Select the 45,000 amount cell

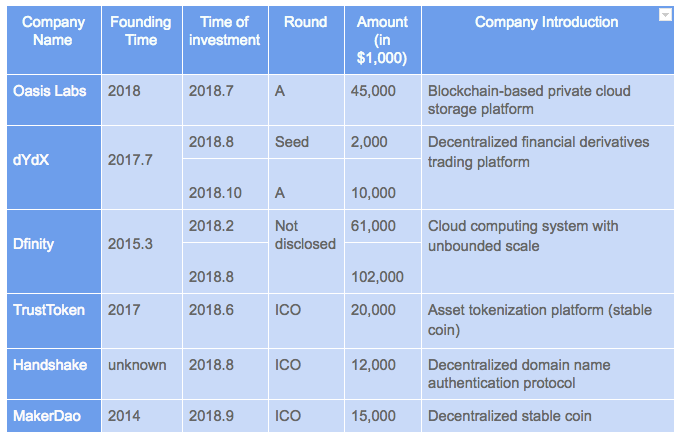coord(374,91)
